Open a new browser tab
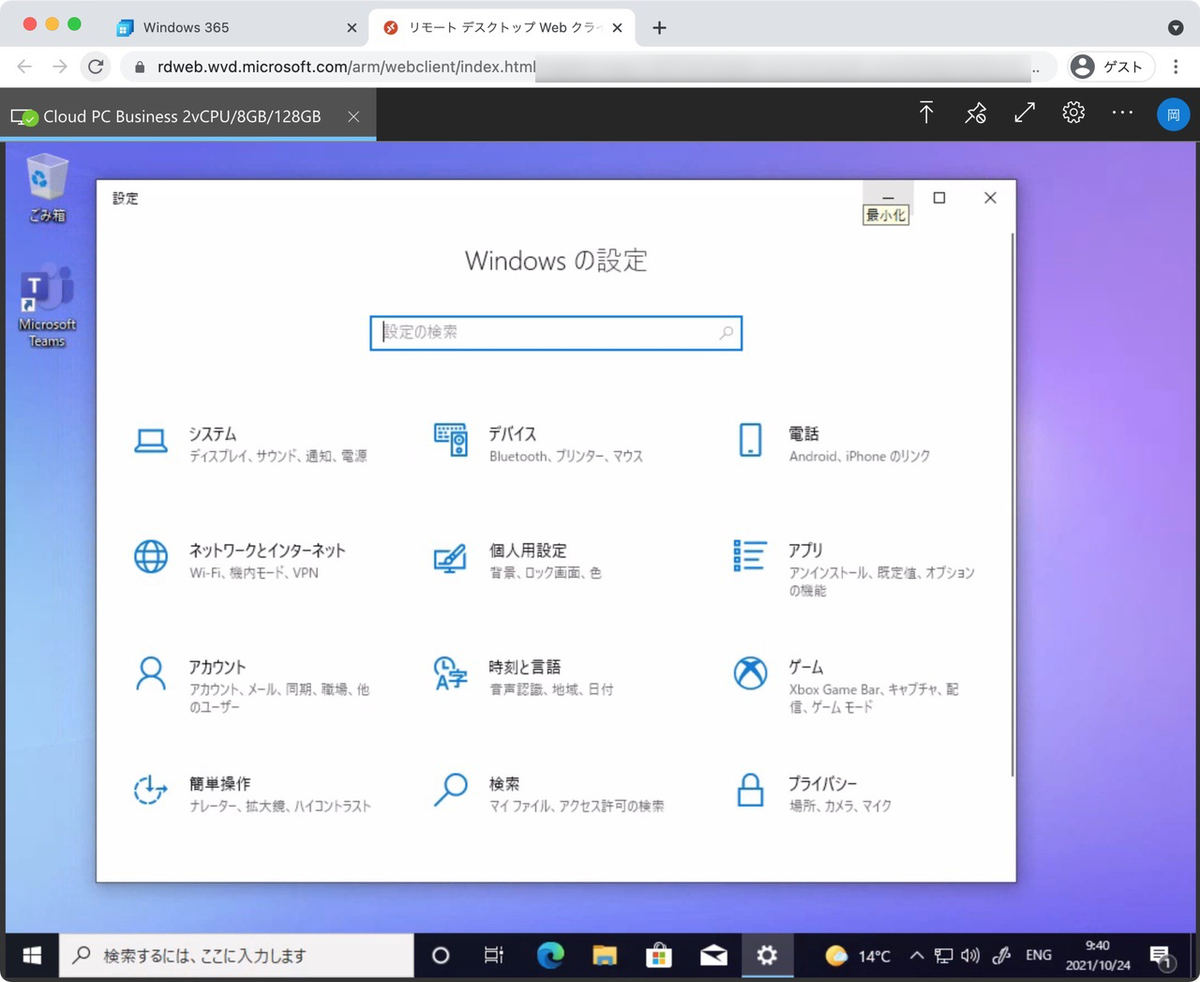Image resolution: width=1200 pixels, height=982 pixels. (x=659, y=28)
